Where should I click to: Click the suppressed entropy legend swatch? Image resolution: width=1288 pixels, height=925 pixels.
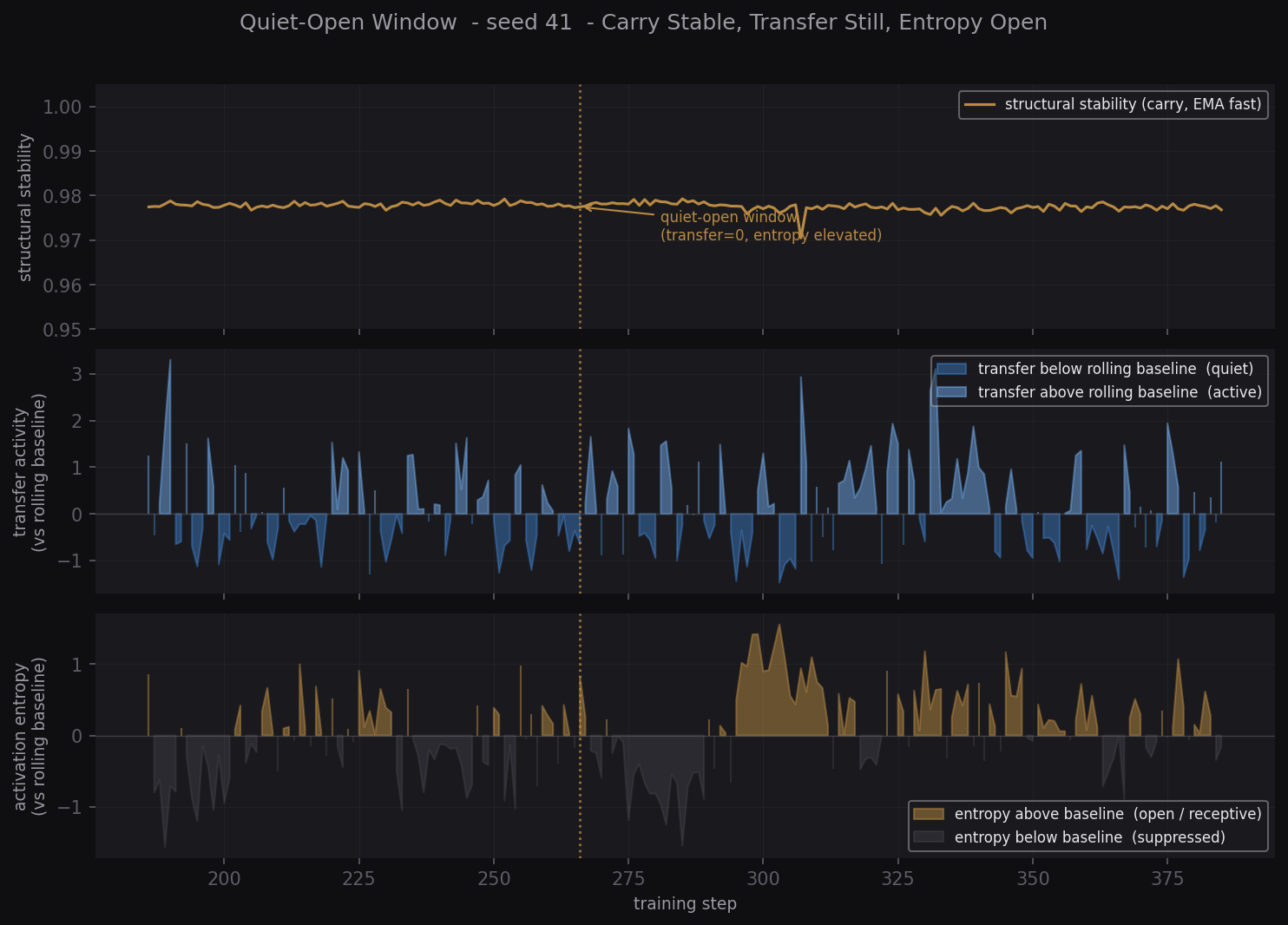coord(928,837)
